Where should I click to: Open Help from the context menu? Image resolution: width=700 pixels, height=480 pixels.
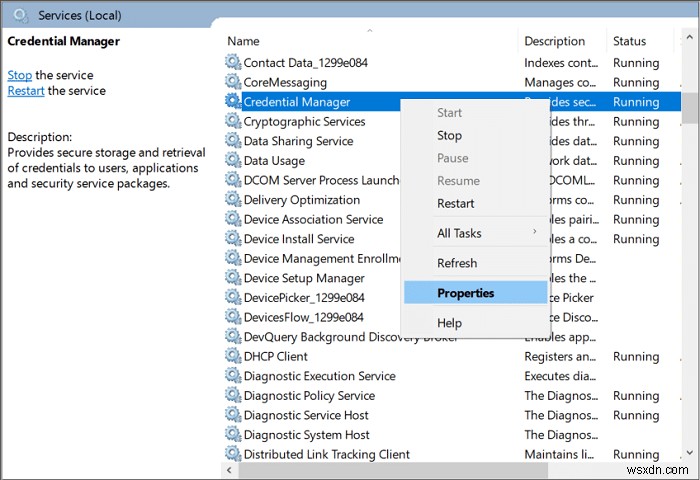449,323
